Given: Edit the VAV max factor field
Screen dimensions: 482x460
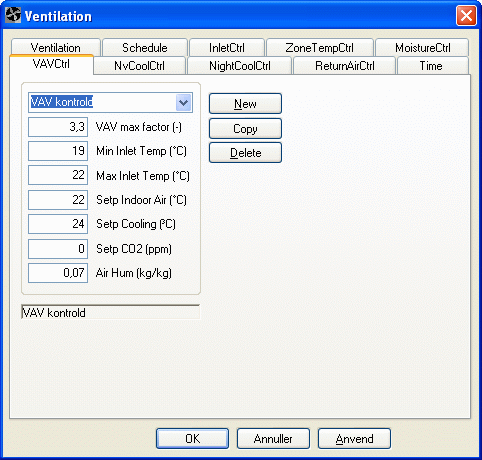Looking at the screenshot, I should click(58, 127).
